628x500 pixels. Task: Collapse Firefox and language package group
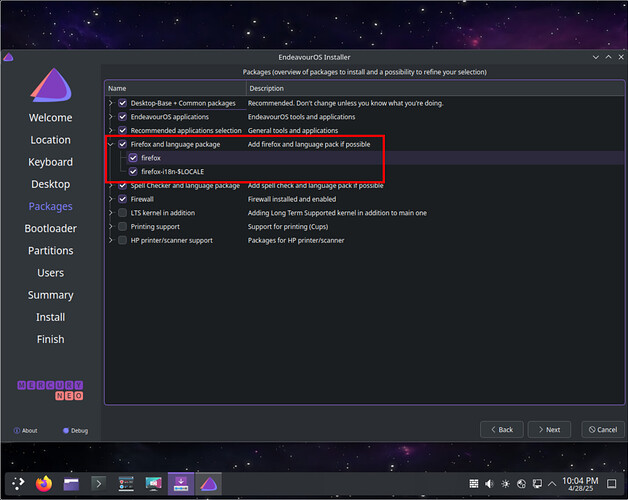pyautogui.click(x=111, y=144)
